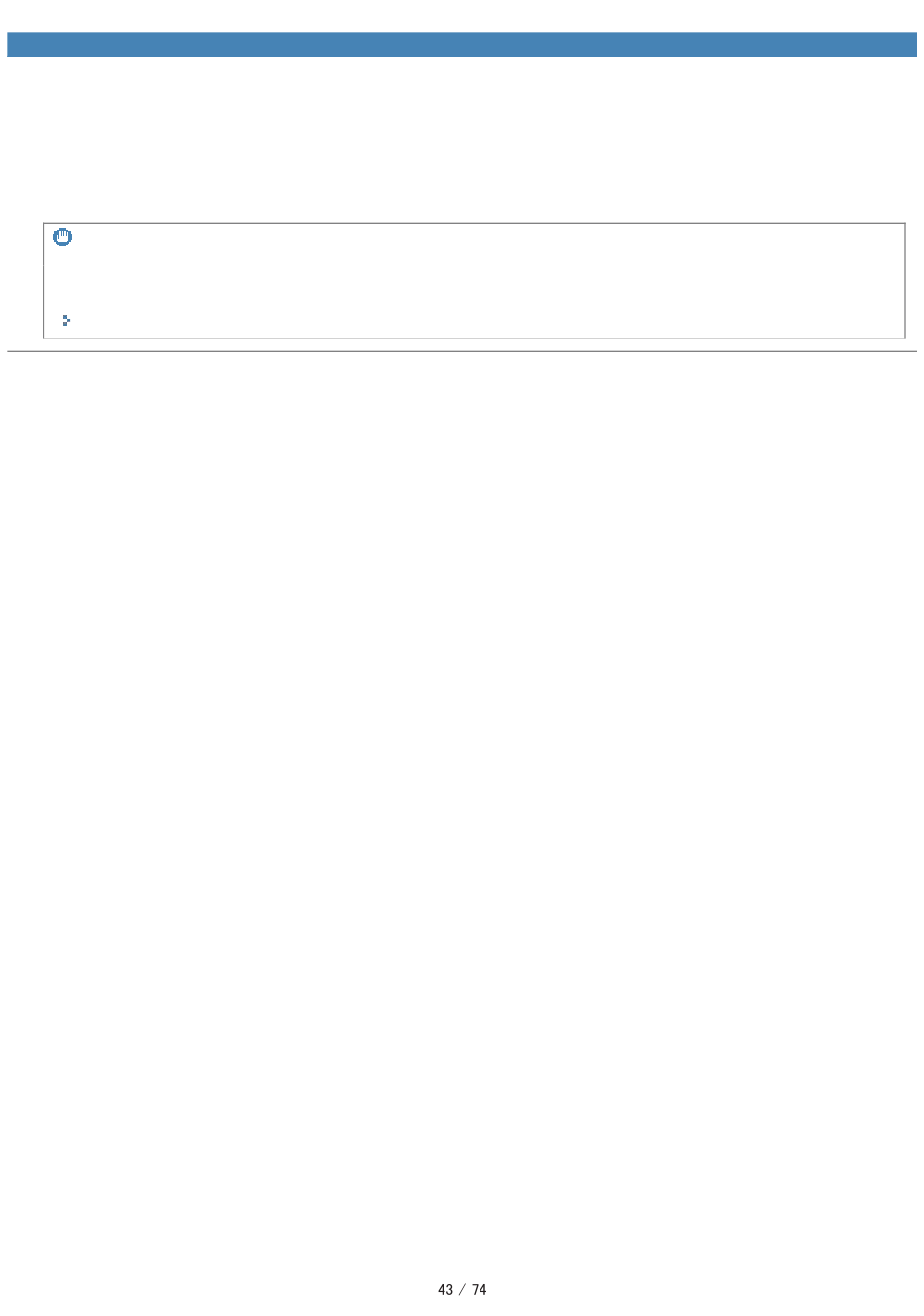Click the blue header bar
The image size is (924, 1316).
(x=462, y=45)
